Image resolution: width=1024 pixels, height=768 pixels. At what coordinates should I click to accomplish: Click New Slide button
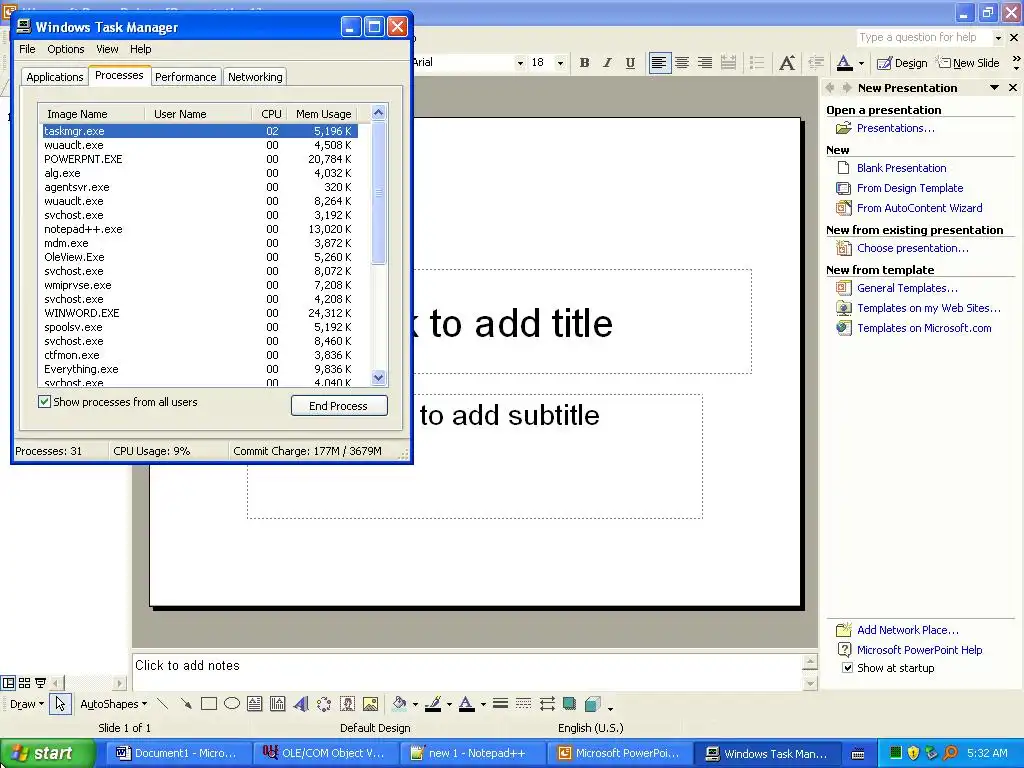pos(969,63)
